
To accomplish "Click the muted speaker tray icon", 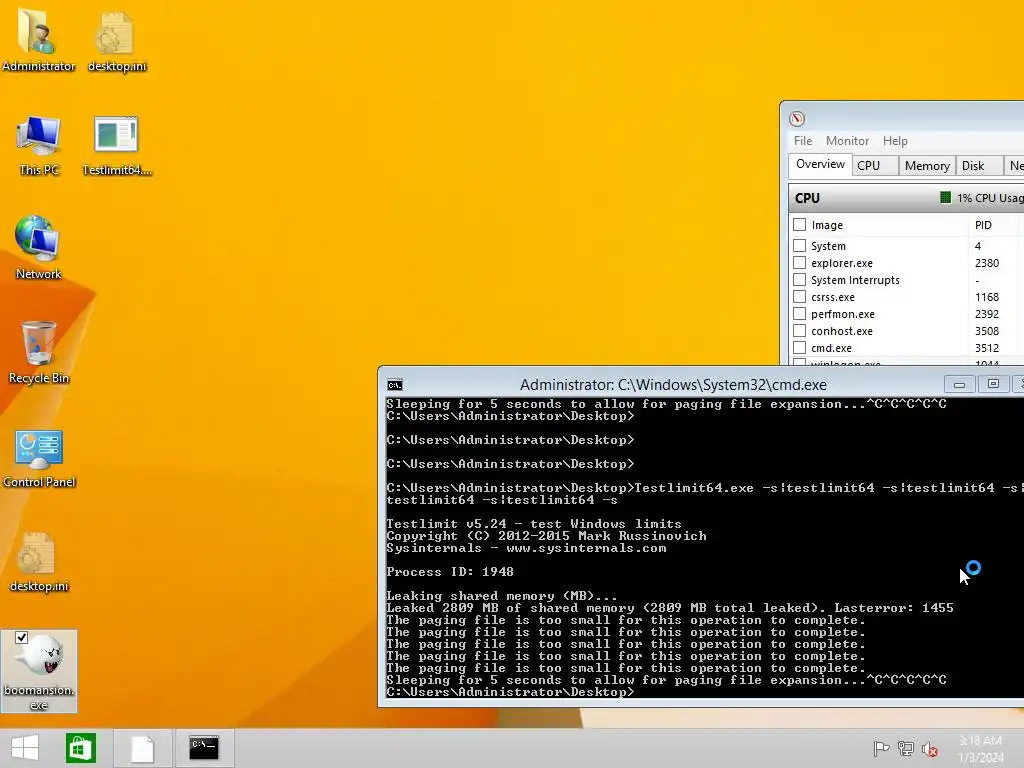I will pyautogui.click(x=929, y=749).
